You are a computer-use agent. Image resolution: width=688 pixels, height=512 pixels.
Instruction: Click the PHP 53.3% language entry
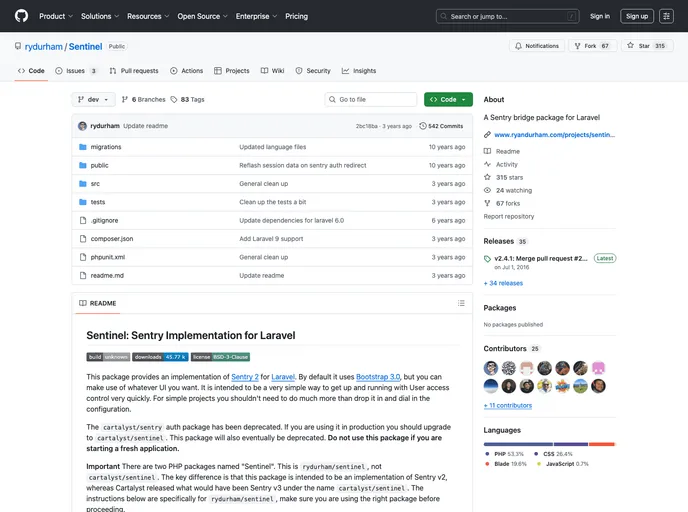505,454
